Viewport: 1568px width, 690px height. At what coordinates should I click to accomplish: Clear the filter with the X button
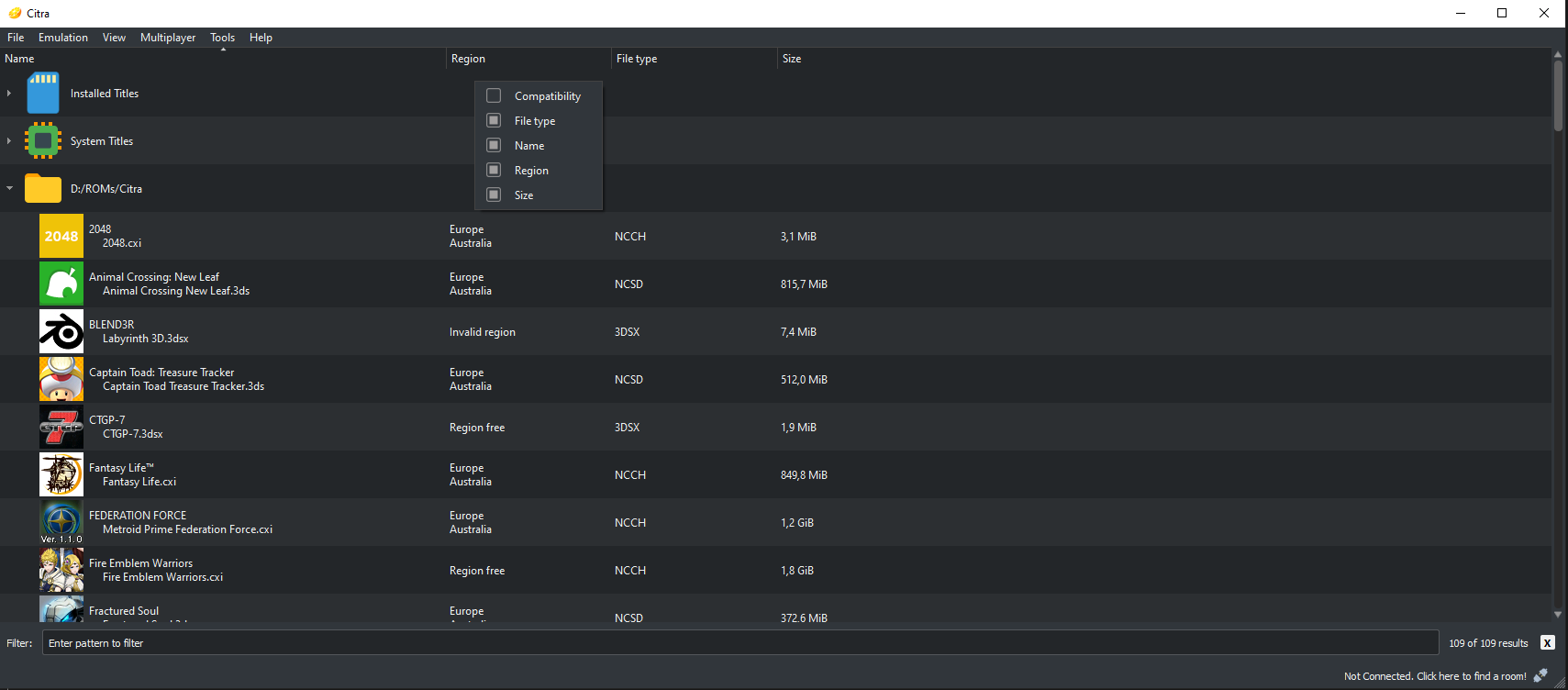click(1548, 642)
